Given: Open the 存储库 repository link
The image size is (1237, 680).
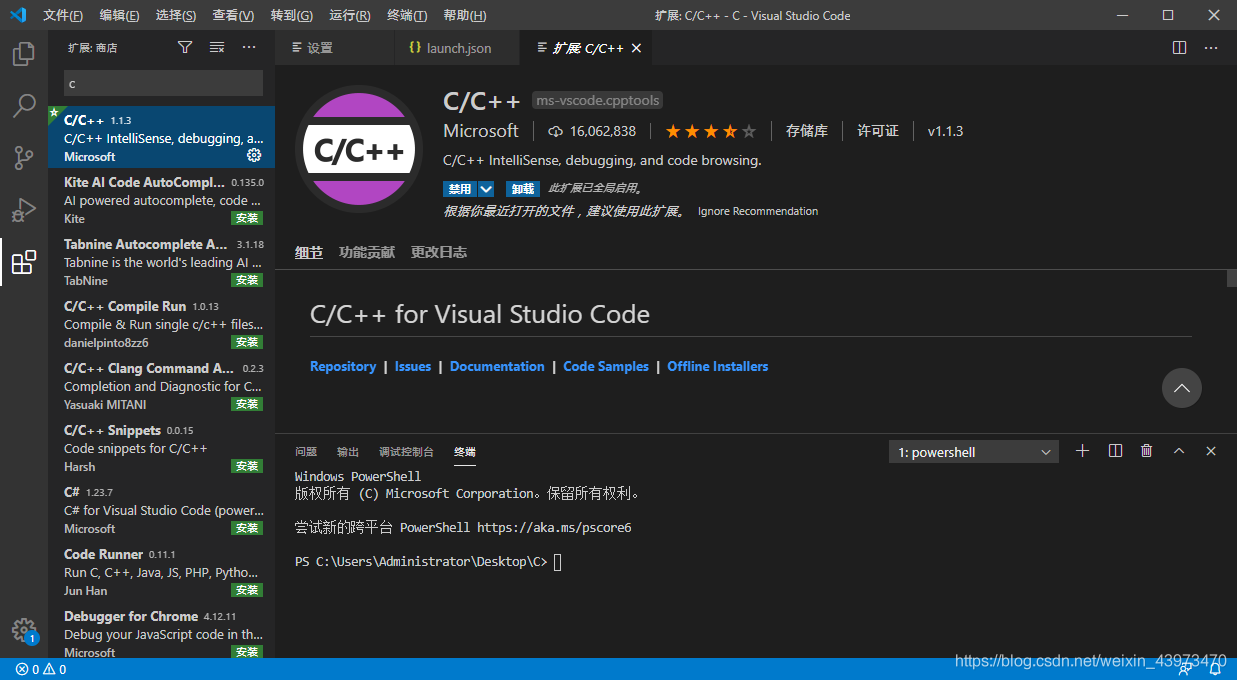Looking at the screenshot, I should (807, 131).
